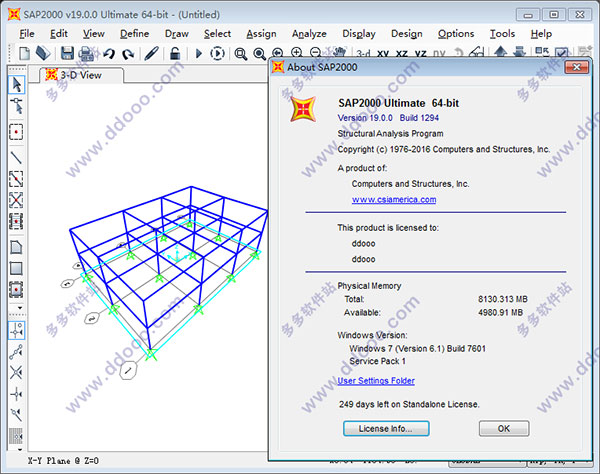Toggle snap to ends and midpoints
Viewport: 600px width, 474px height.
tap(16, 352)
